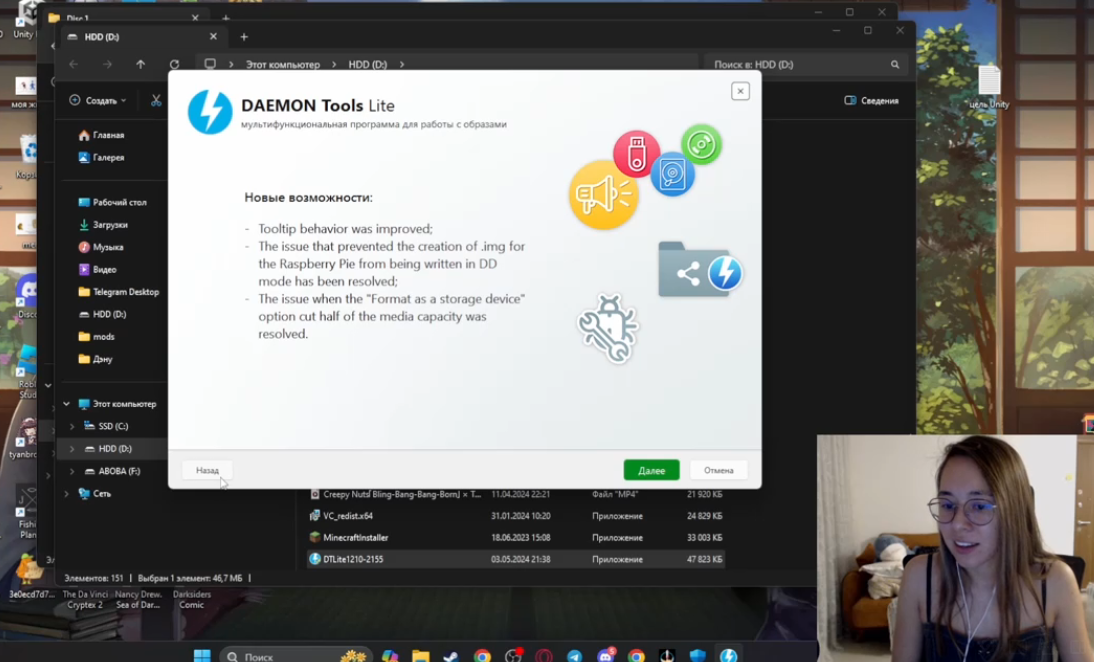The width and height of the screenshot is (1094, 662).
Task: Click Этот компьютер in address bar
Action: 283,64
